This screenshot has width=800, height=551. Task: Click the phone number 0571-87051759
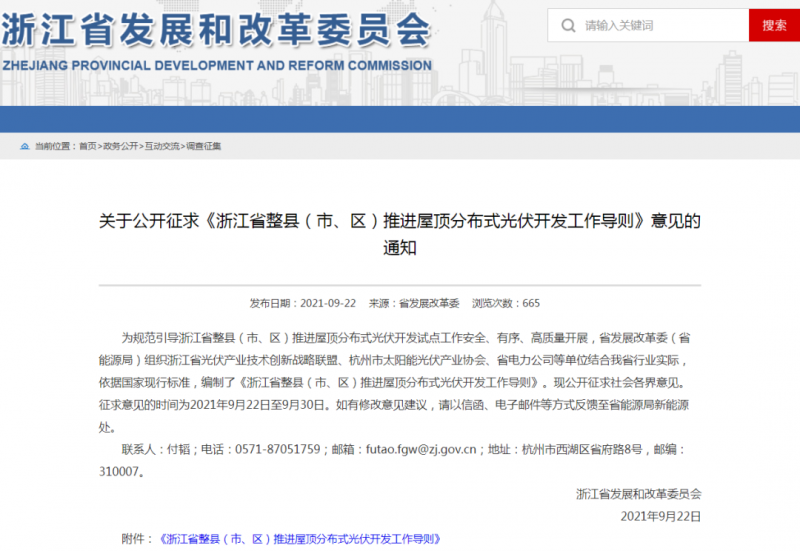[278, 449]
